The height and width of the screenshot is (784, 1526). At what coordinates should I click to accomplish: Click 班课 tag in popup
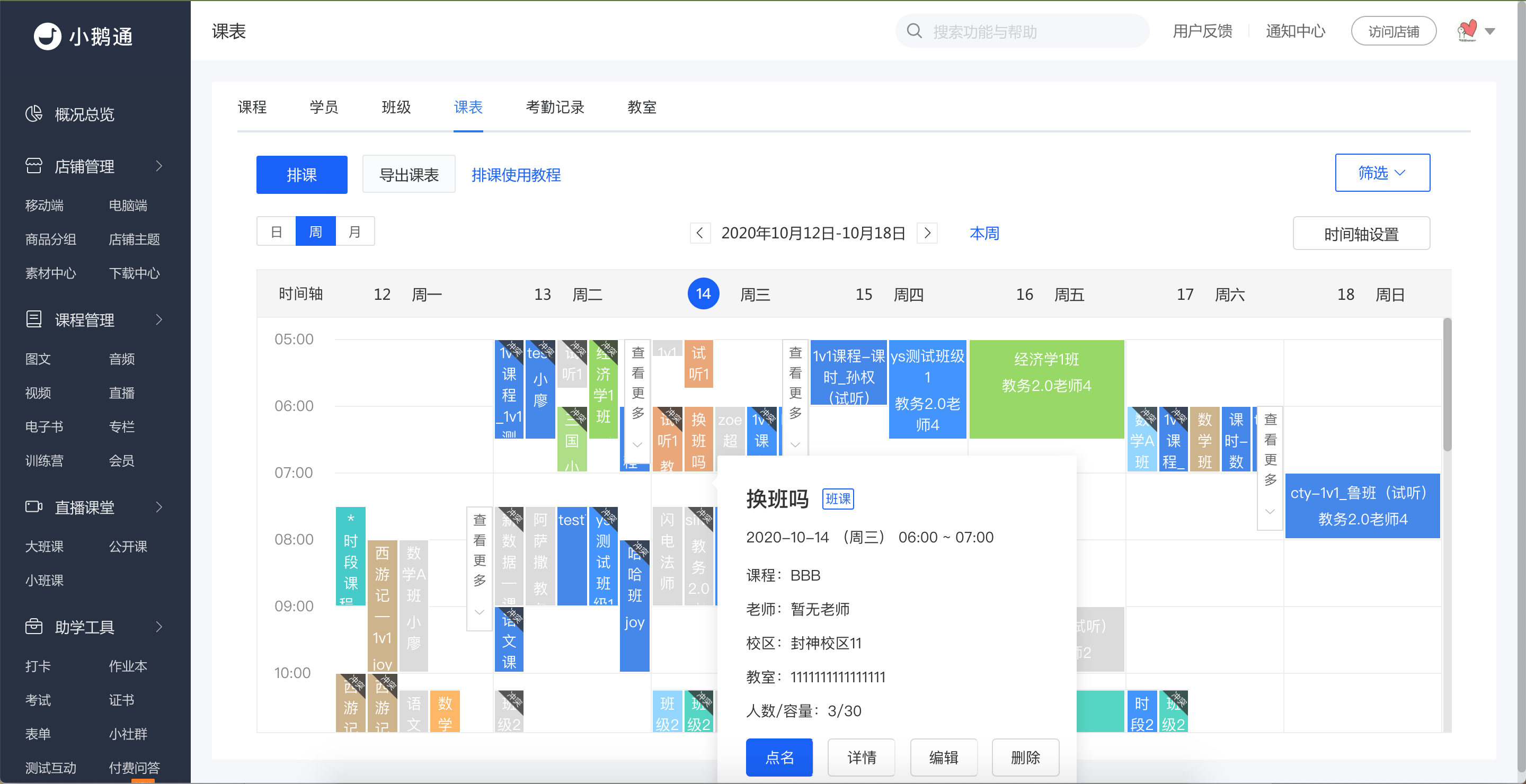[x=838, y=498]
